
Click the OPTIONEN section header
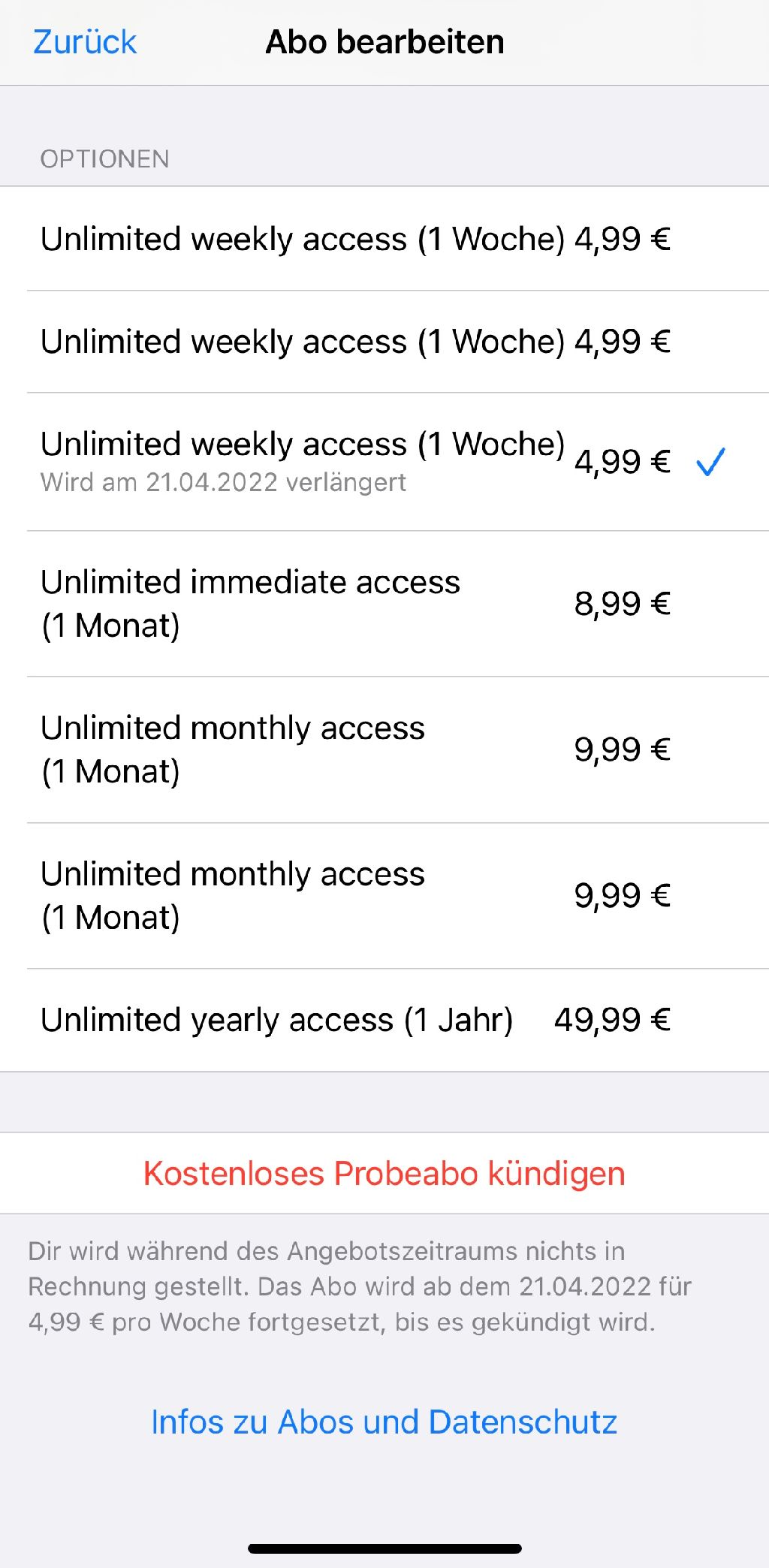(x=104, y=159)
